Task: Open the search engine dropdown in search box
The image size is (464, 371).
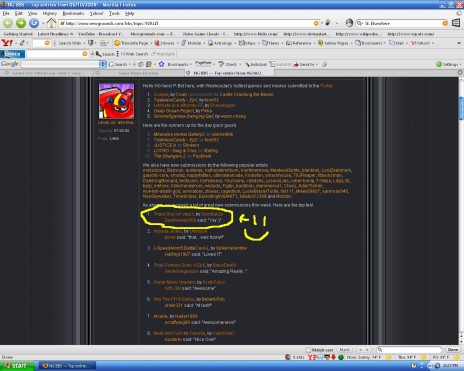Action: click(360, 23)
